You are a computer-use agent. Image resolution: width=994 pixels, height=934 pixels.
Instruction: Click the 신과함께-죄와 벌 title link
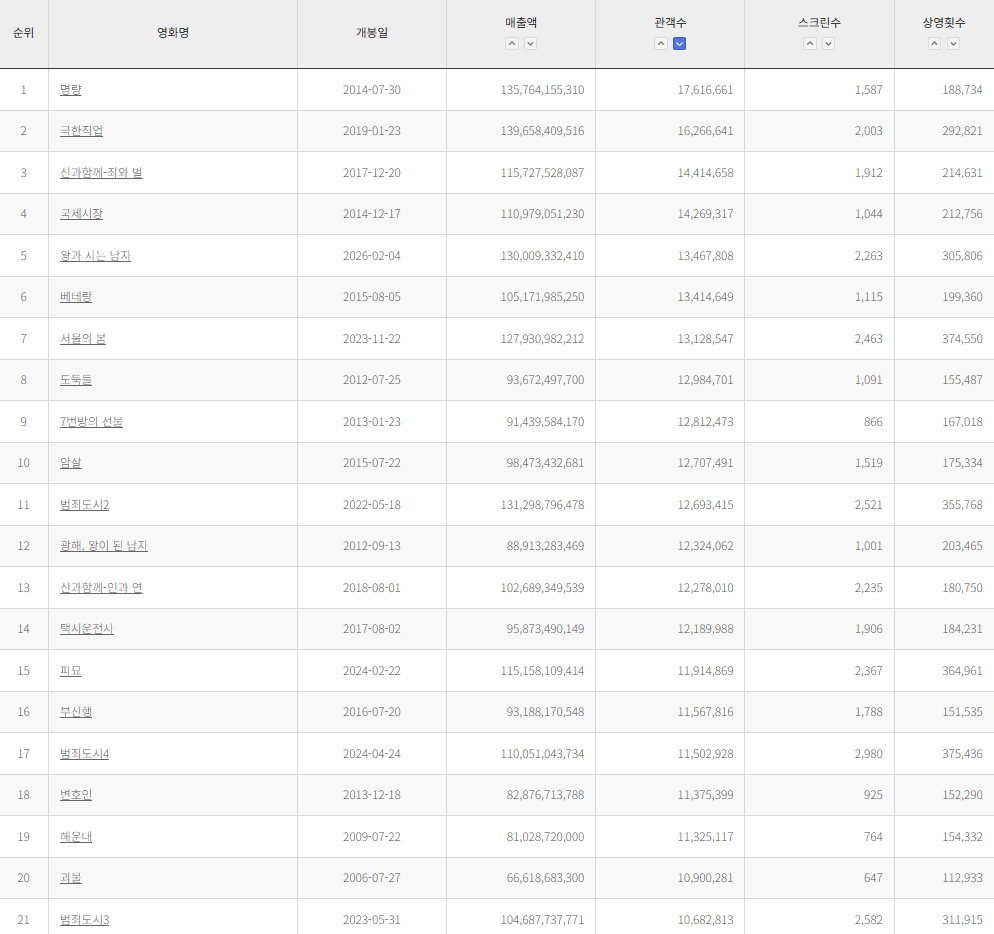(x=101, y=173)
